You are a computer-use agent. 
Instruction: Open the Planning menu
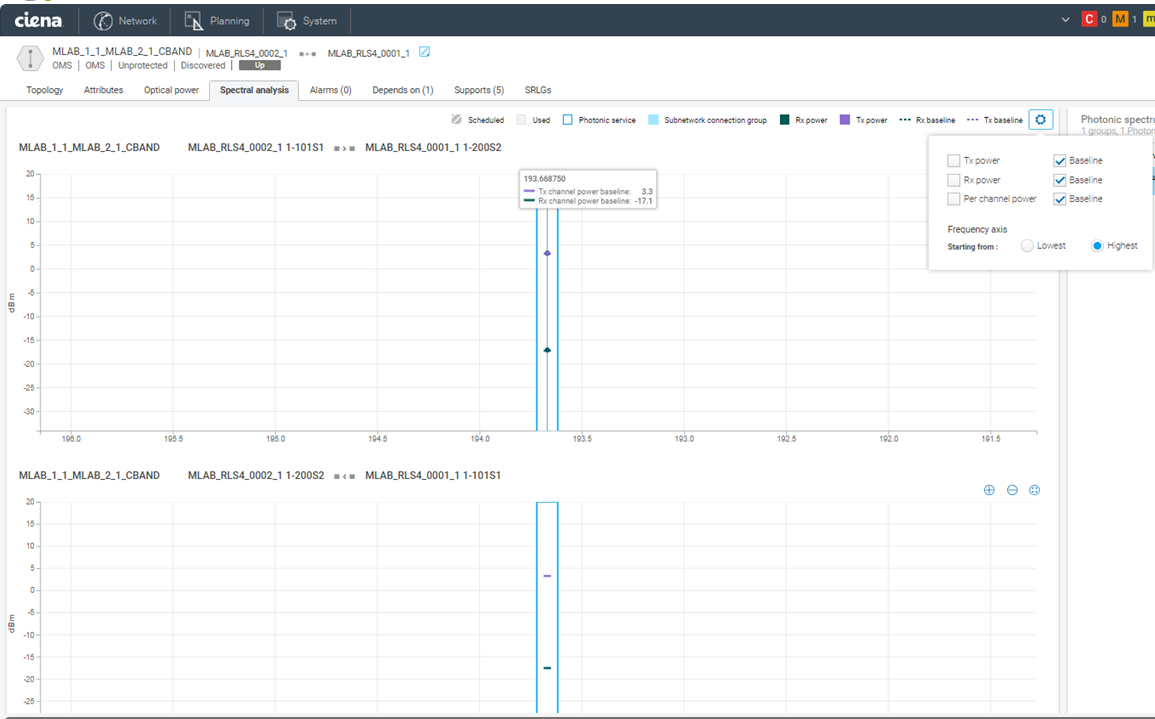pyautogui.click(x=217, y=21)
